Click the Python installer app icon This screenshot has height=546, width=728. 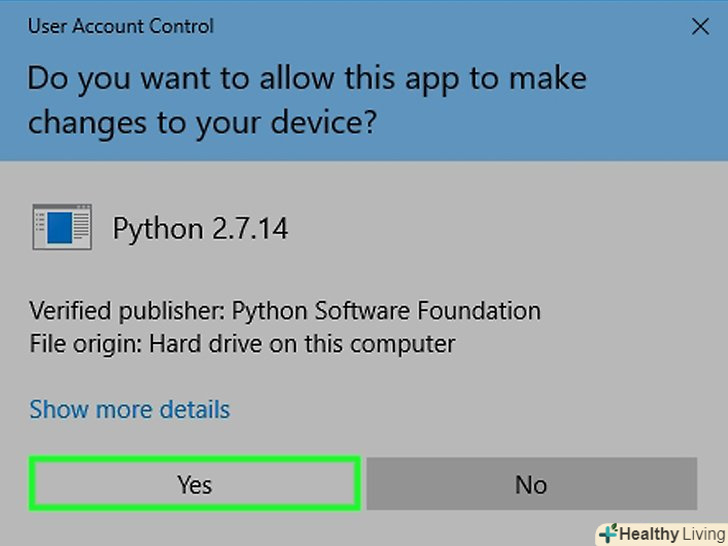(61, 227)
